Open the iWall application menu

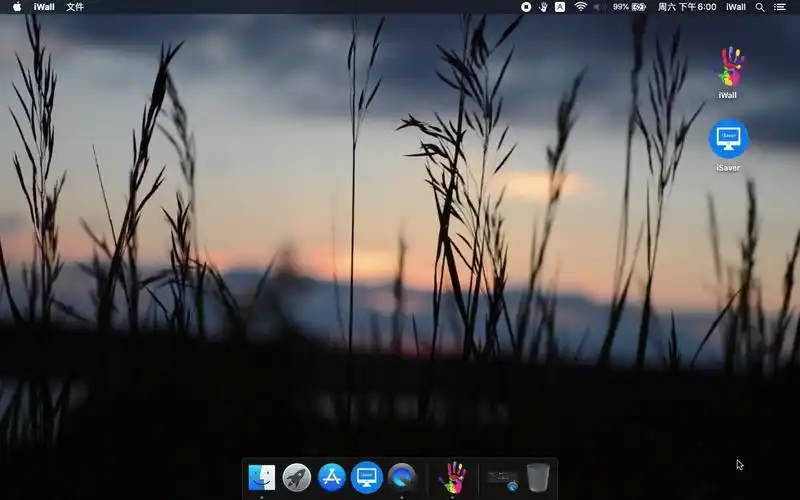44,7
